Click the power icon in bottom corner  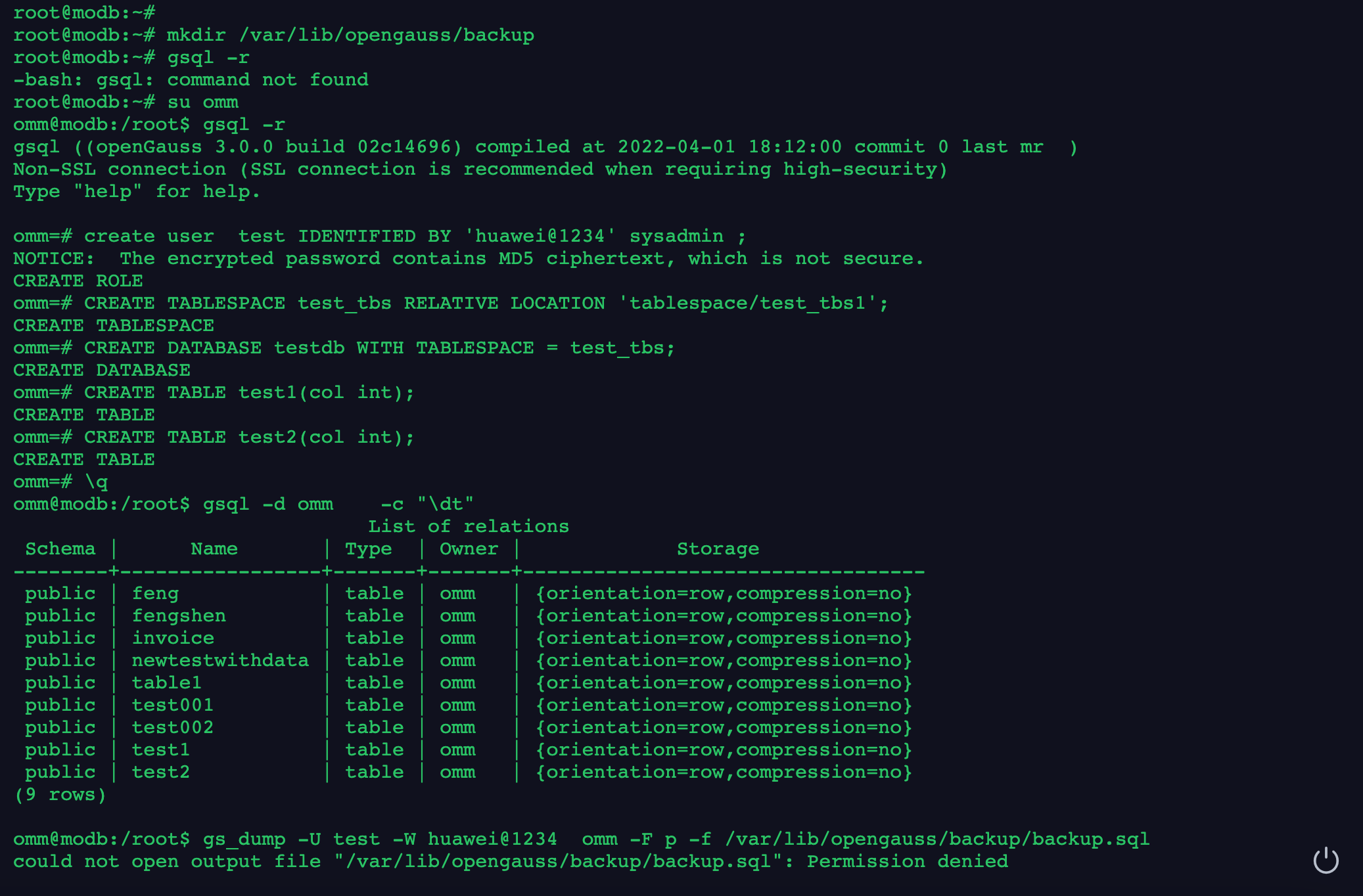point(1326,860)
